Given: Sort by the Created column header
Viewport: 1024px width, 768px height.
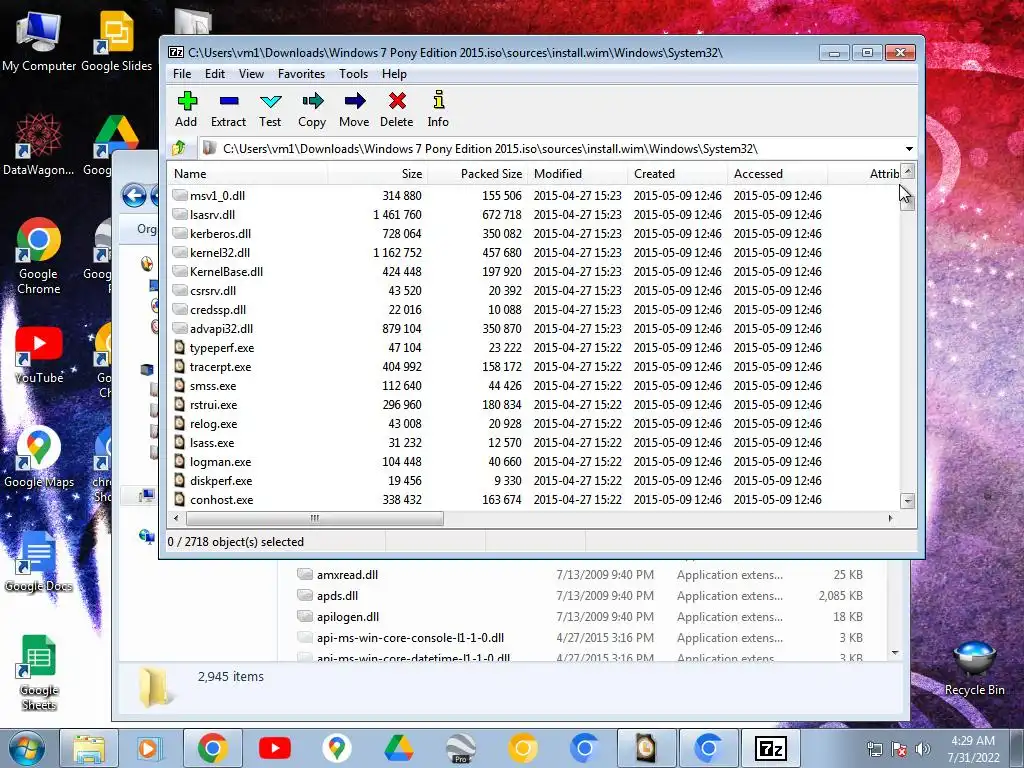Looking at the screenshot, I should [678, 174].
